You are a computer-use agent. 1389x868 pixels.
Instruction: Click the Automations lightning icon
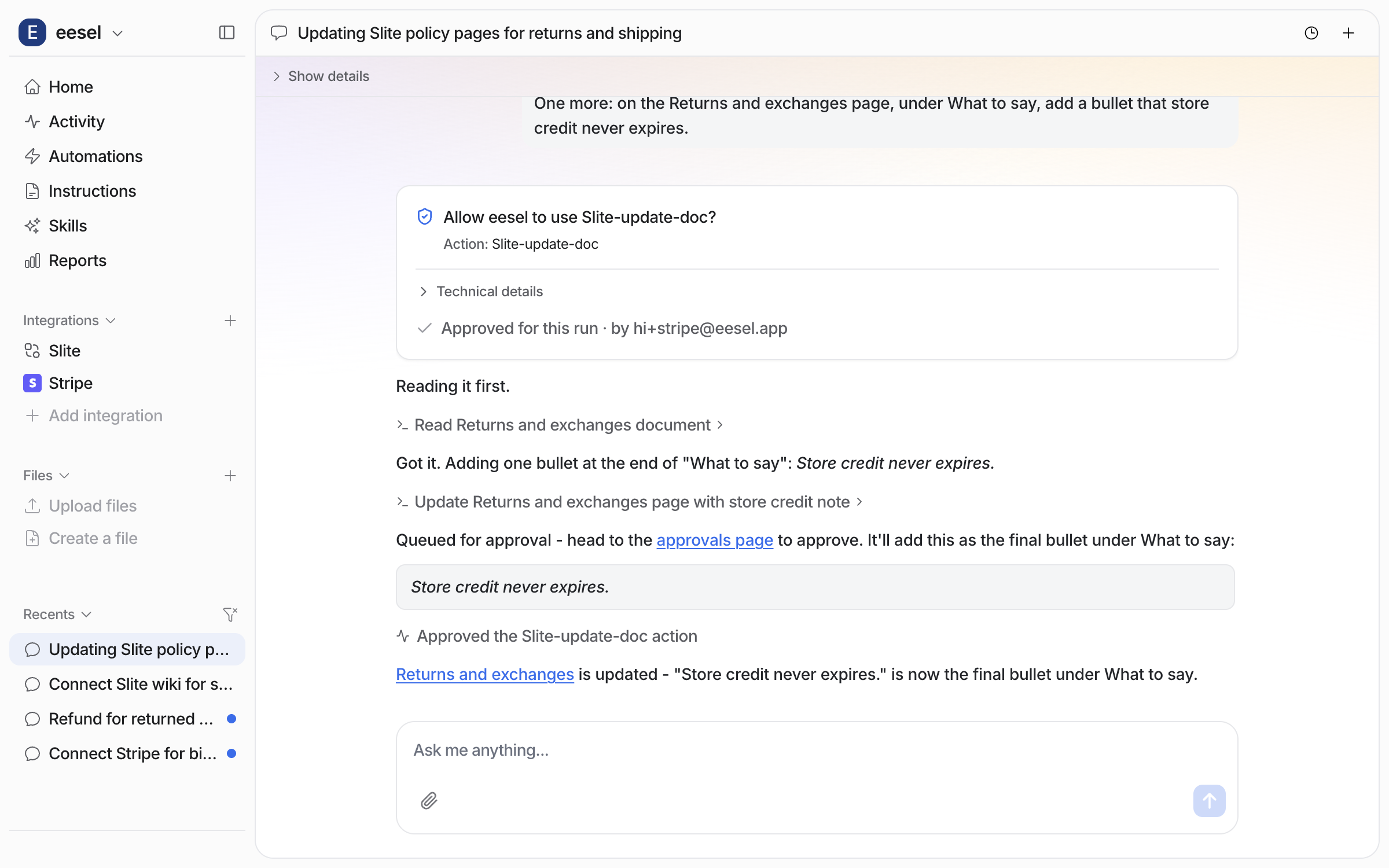coord(32,156)
